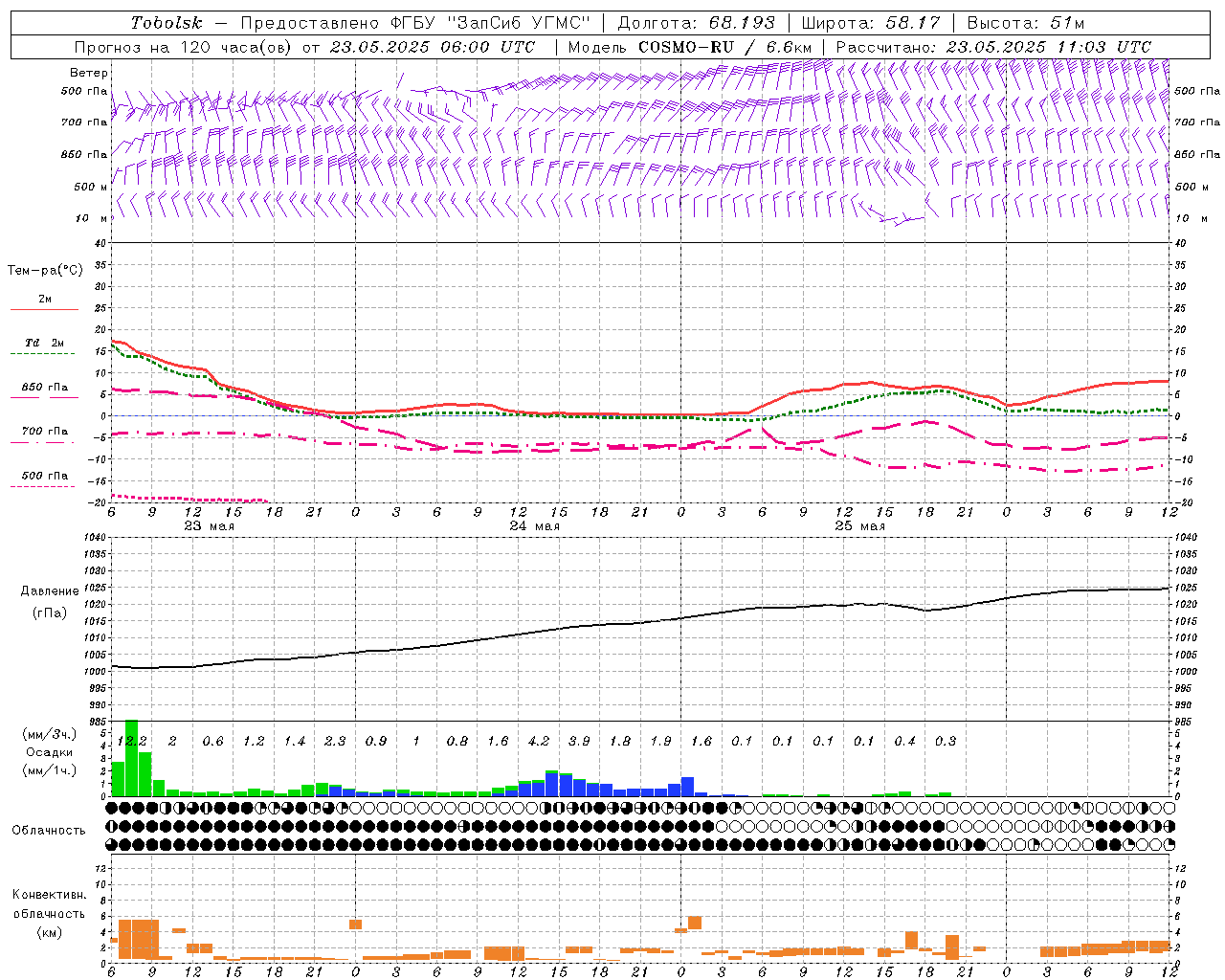Screen dimensions: 1225x980
Task: Click the (мм/3ч.) unit label
Action: 49,734
